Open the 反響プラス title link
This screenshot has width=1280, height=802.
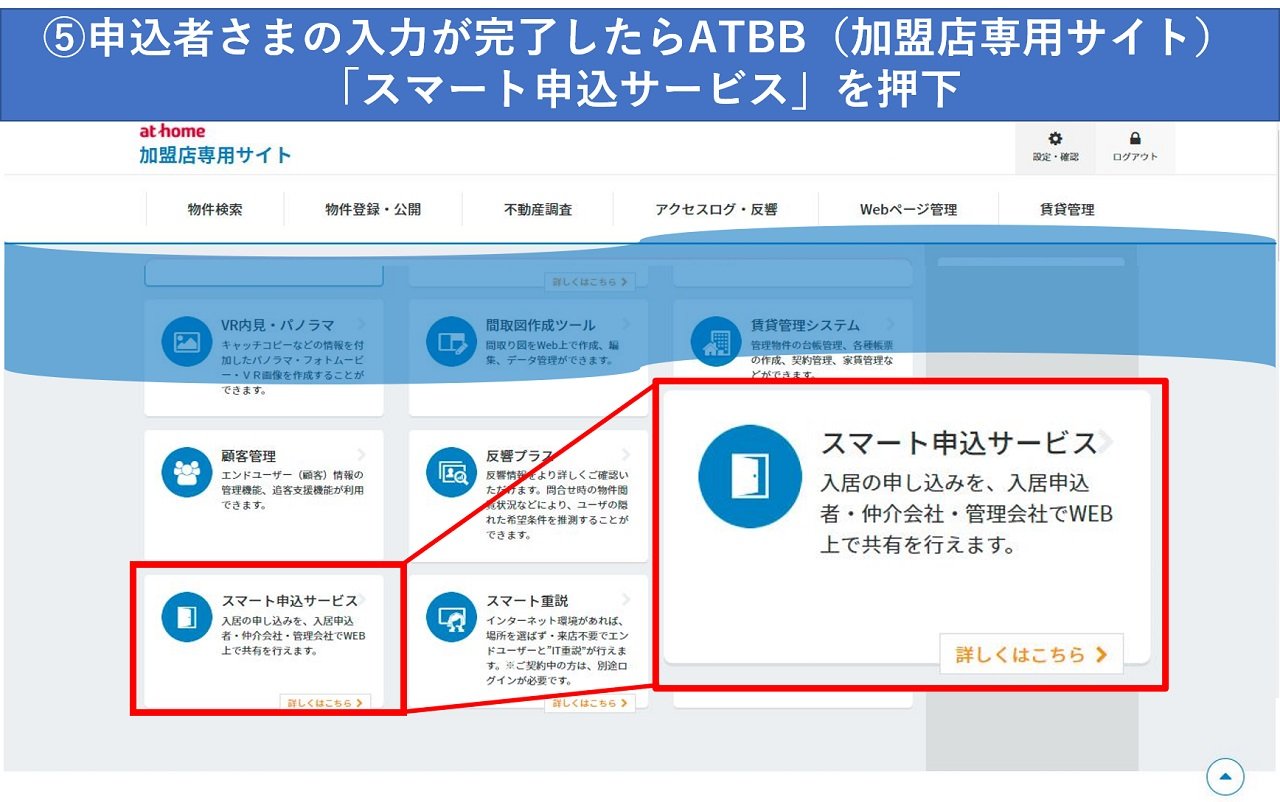(520, 456)
